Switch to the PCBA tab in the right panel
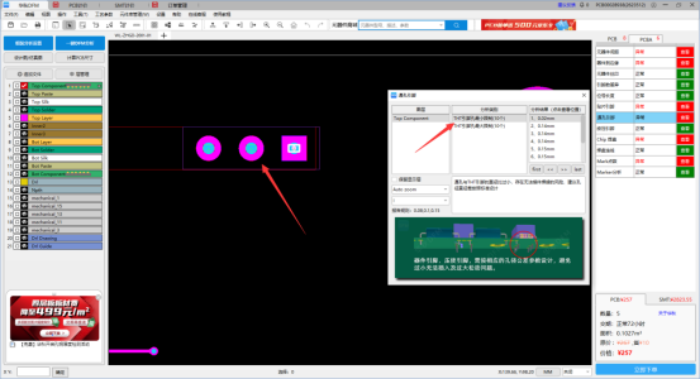Screen dimensions: 700x379 (x=646, y=39)
